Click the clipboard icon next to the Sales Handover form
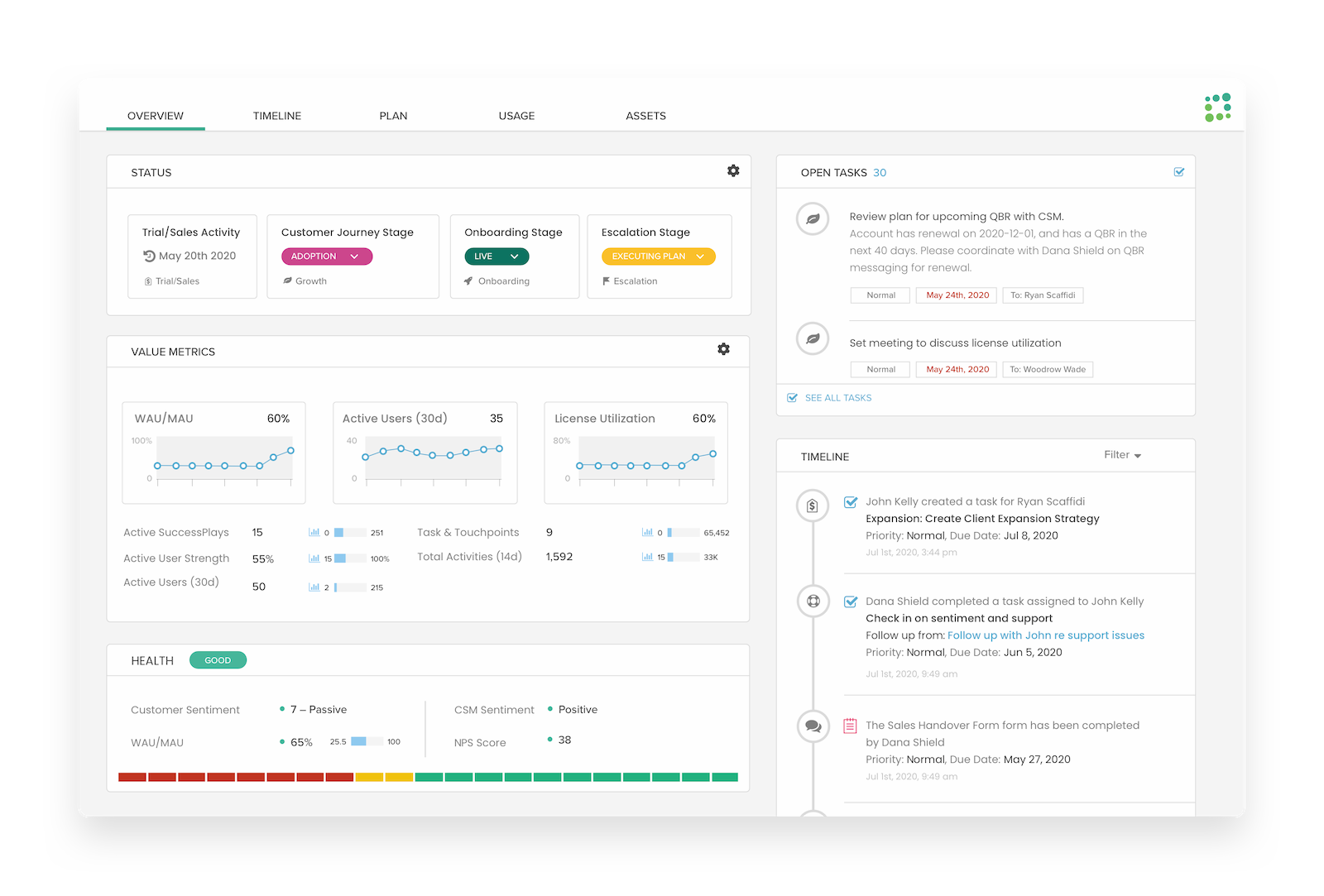 coord(848,726)
